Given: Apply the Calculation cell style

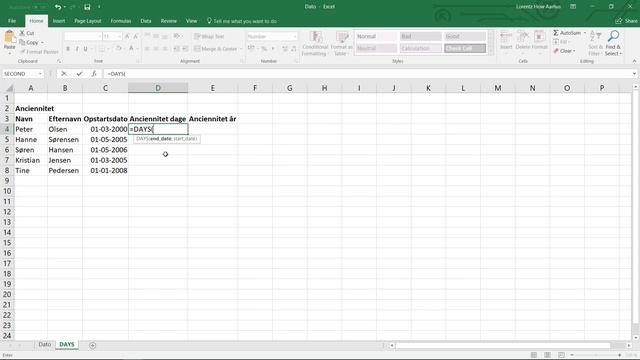Looking at the screenshot, I should [420, 48].
